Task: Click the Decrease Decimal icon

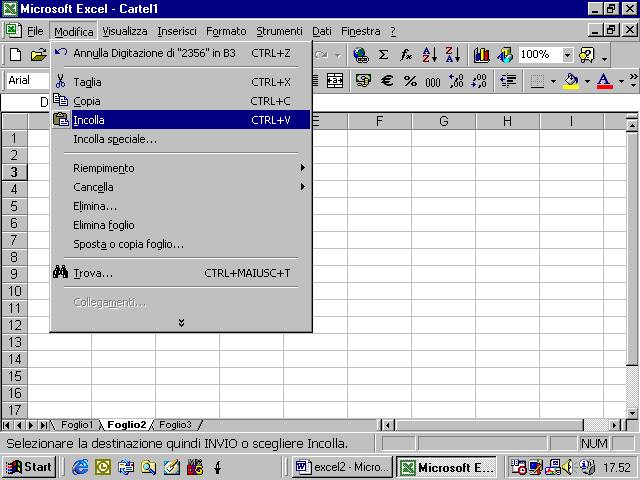Action: pos(479,80)
